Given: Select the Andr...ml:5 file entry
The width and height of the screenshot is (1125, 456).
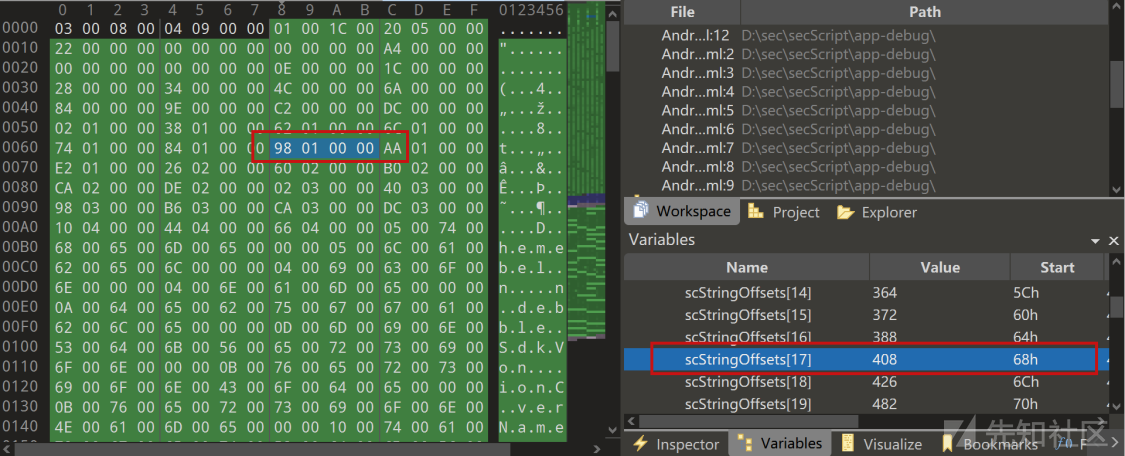Looking at the screenshot, I should (x=698, y=110).
